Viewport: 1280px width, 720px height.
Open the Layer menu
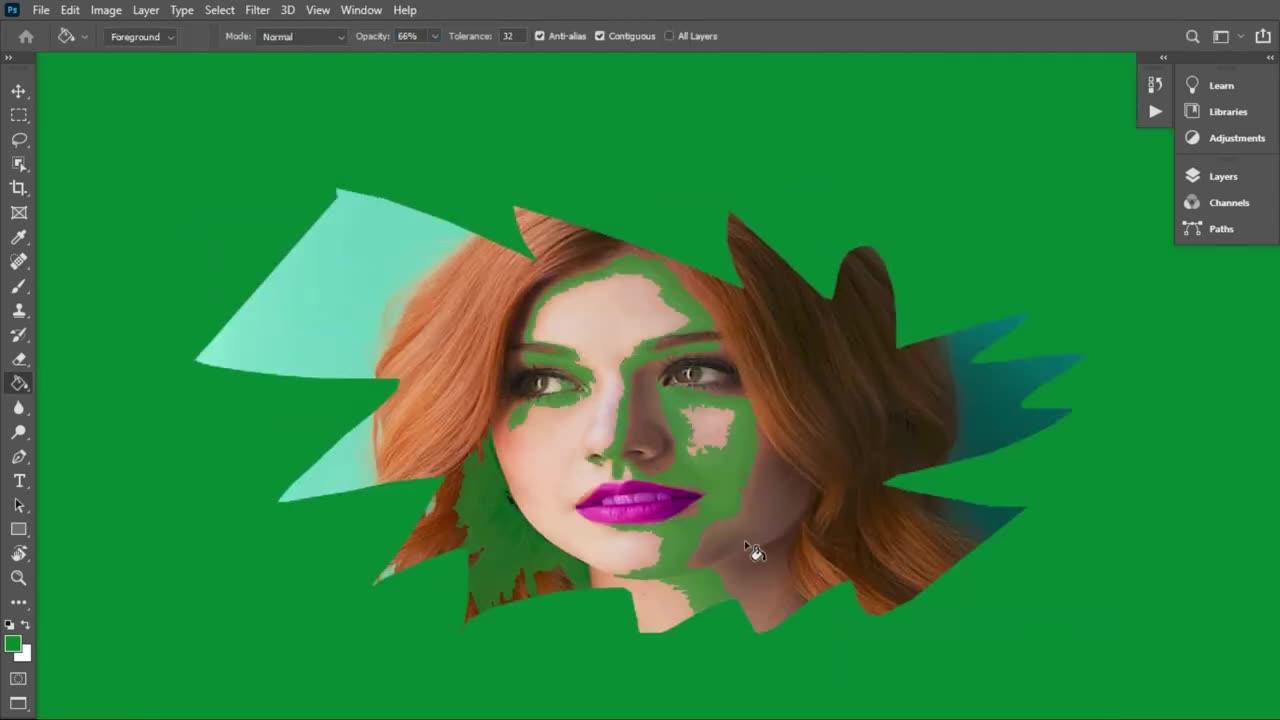click(146, 10)
